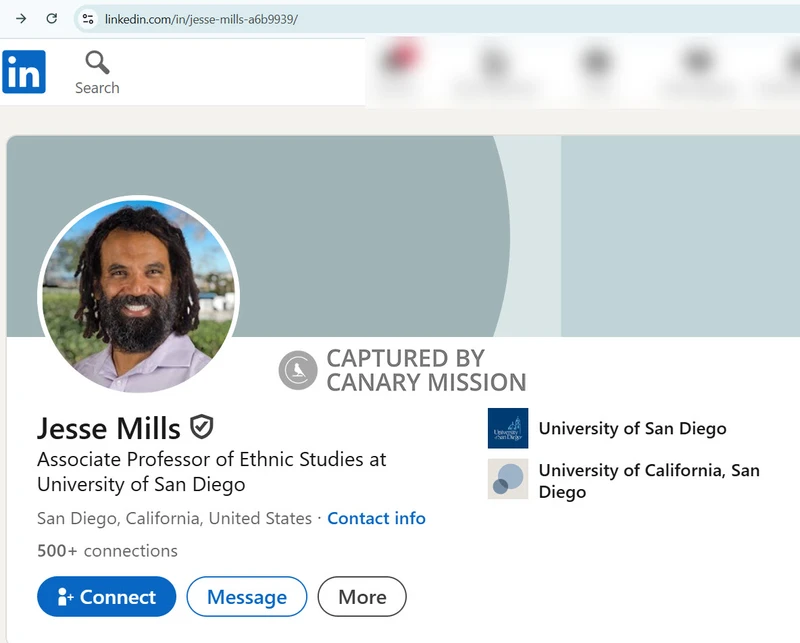Click the verification shield badge
This screenshot has width=800, height=643.
tap(202, 427)
